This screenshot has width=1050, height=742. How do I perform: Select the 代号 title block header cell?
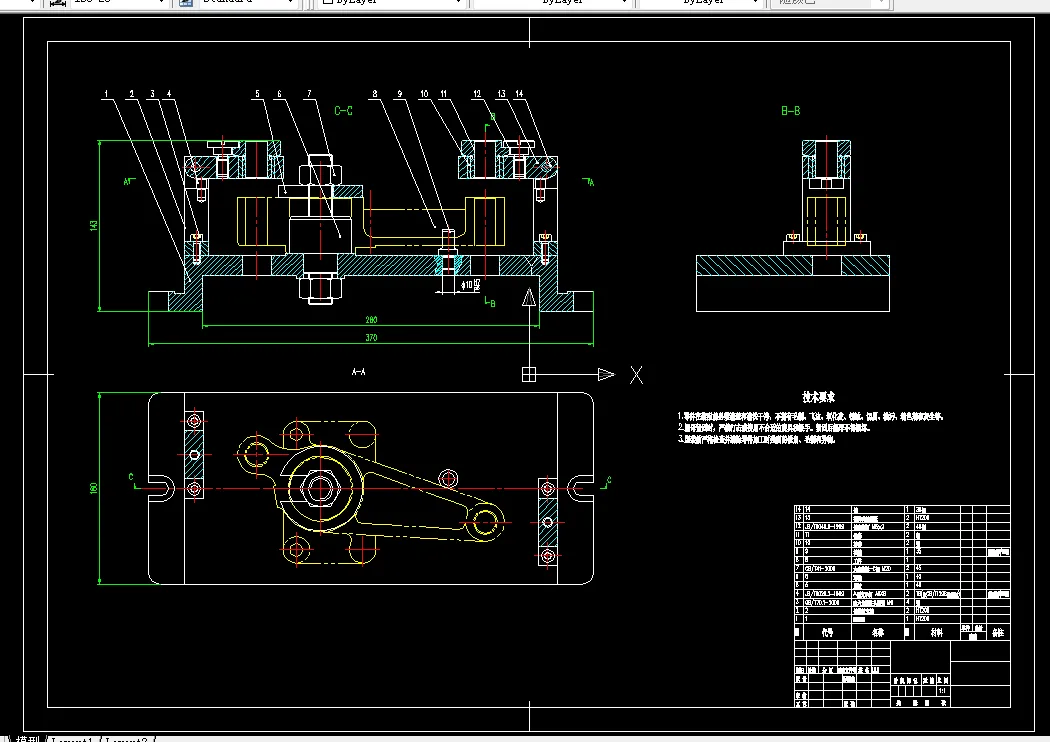827,632
